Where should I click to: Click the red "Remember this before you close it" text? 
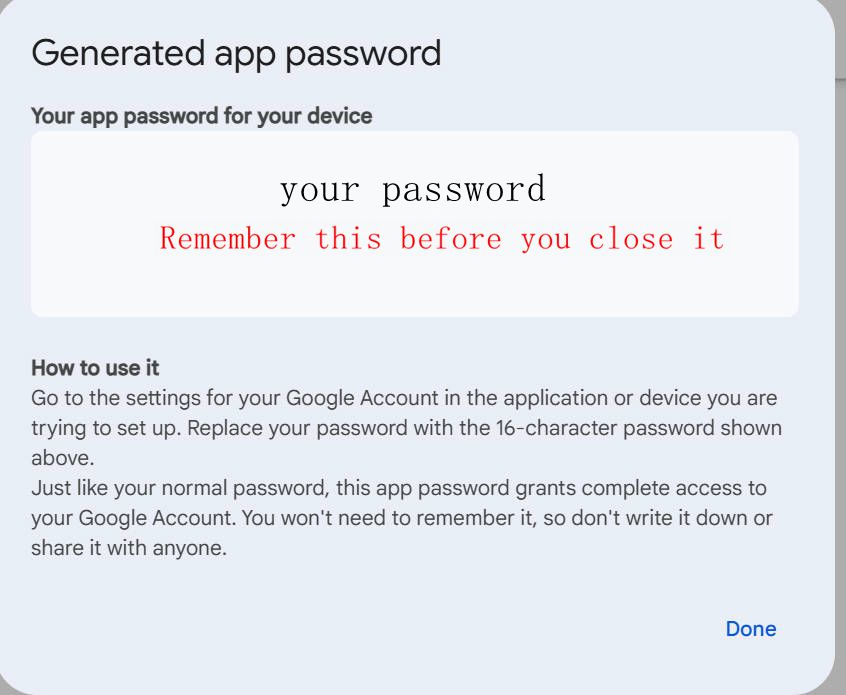(x=441, y=239)
